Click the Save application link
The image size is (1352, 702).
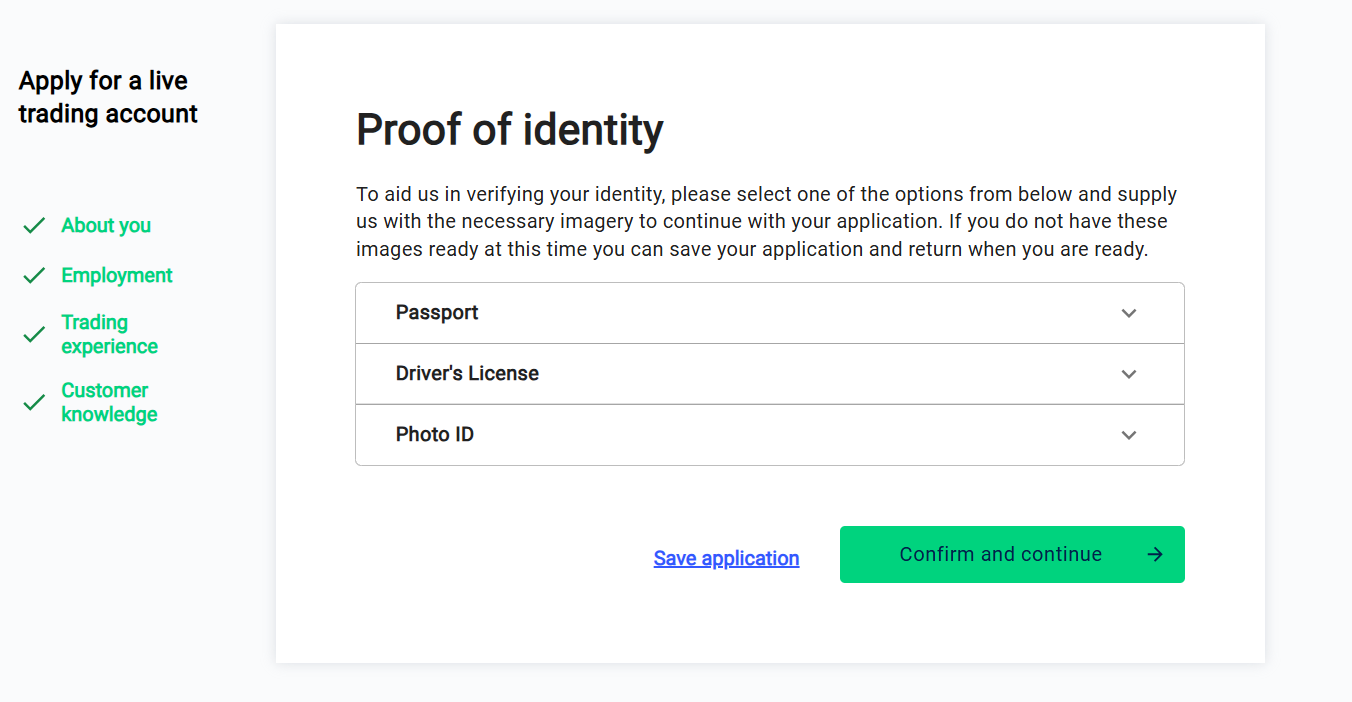726,558
